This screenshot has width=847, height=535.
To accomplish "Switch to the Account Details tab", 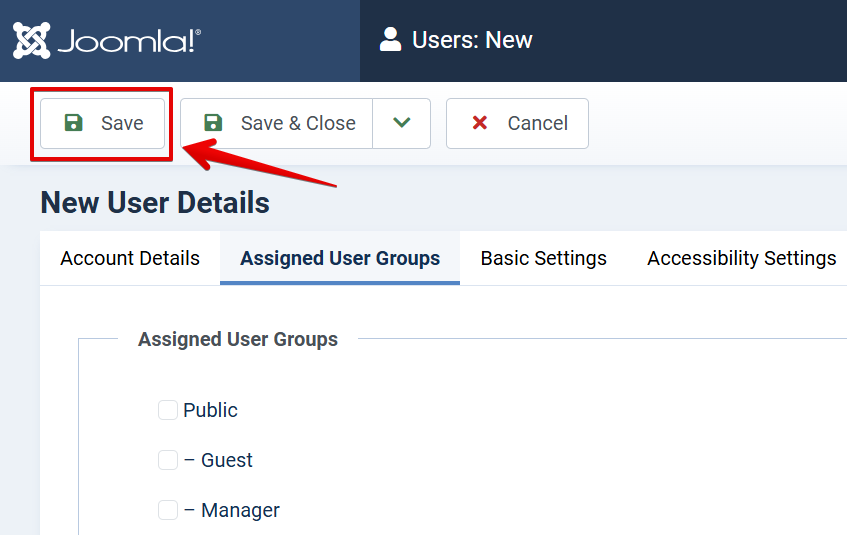I will coord(130,258).
